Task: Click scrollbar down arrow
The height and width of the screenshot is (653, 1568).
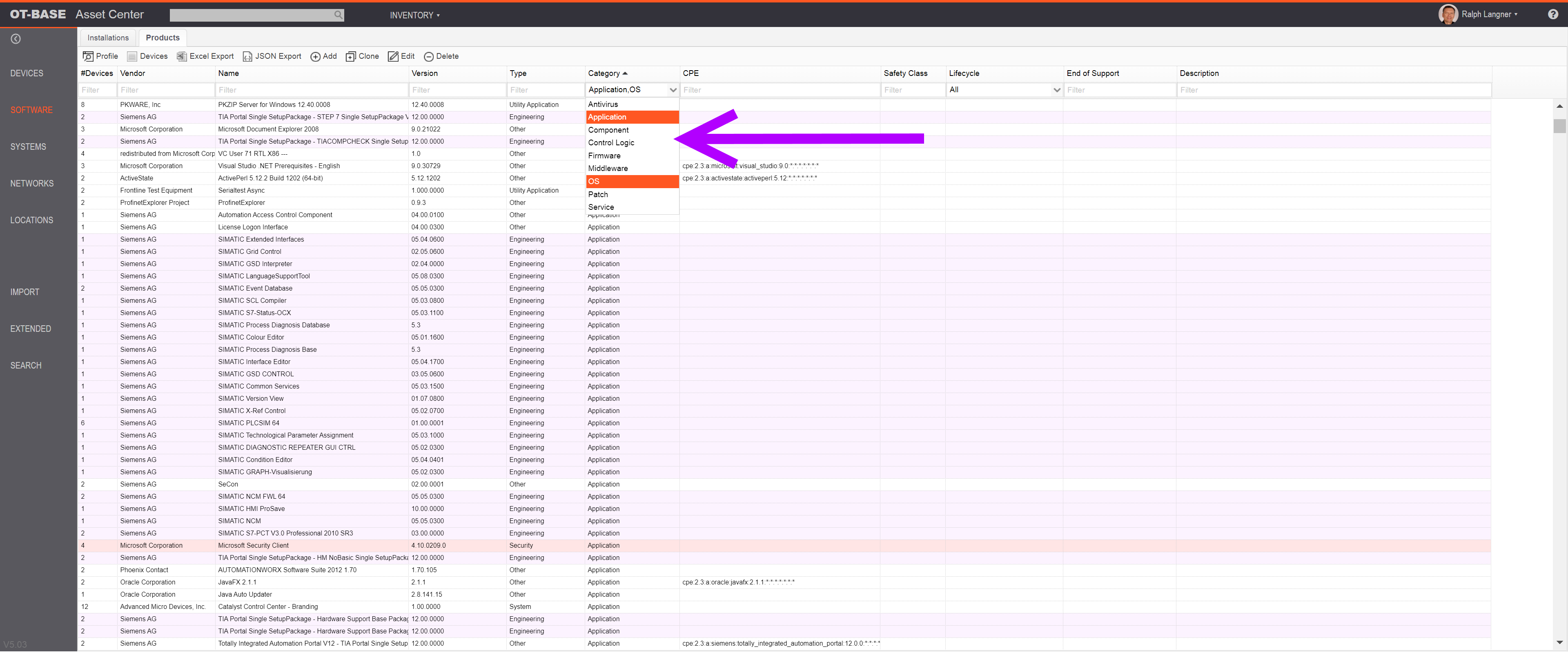Action: (1559, 642)
